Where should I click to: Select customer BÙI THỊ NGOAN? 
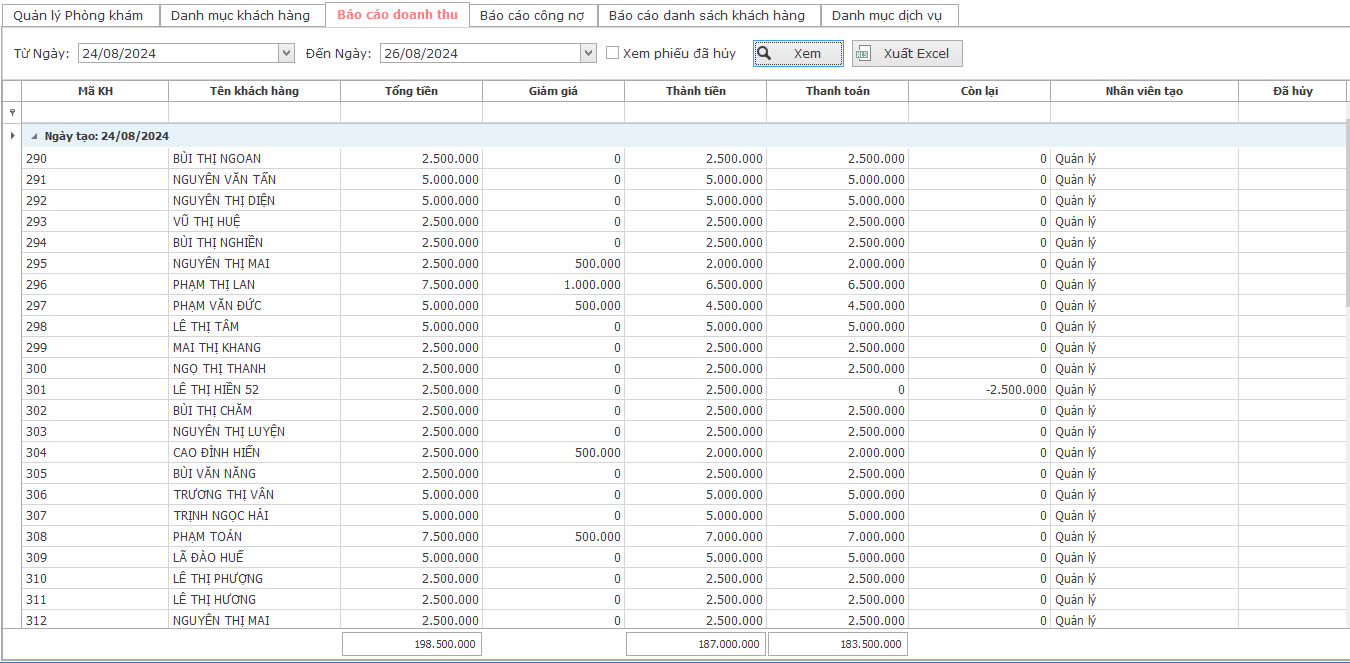click(x=217, y=158)
